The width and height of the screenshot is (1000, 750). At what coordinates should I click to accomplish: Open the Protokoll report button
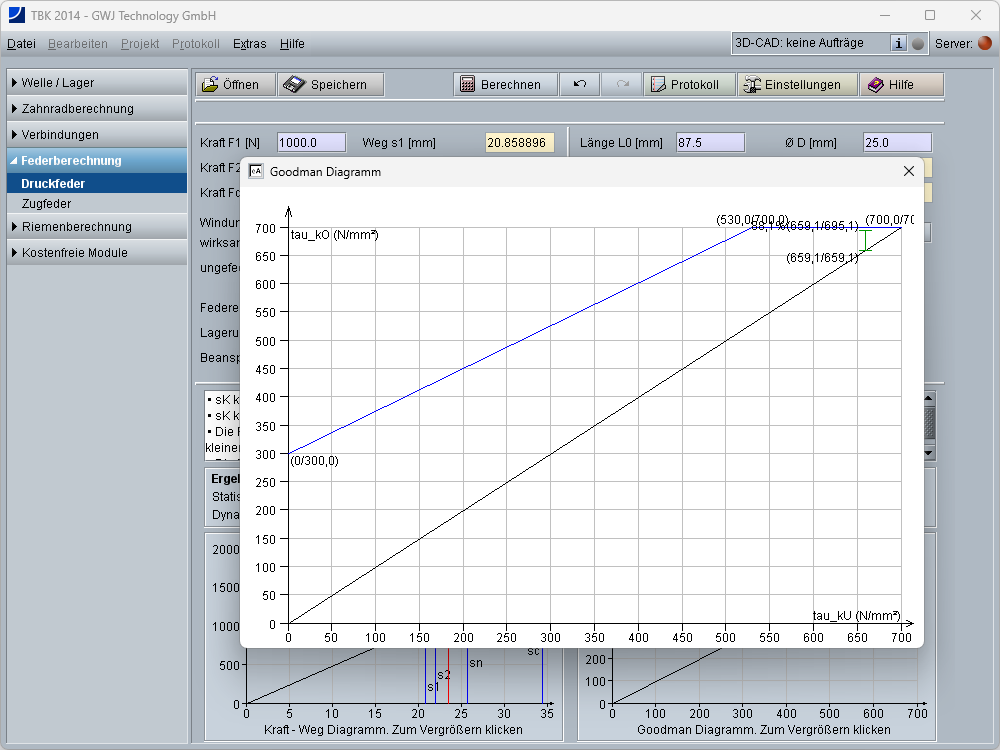tap(689, 85)
